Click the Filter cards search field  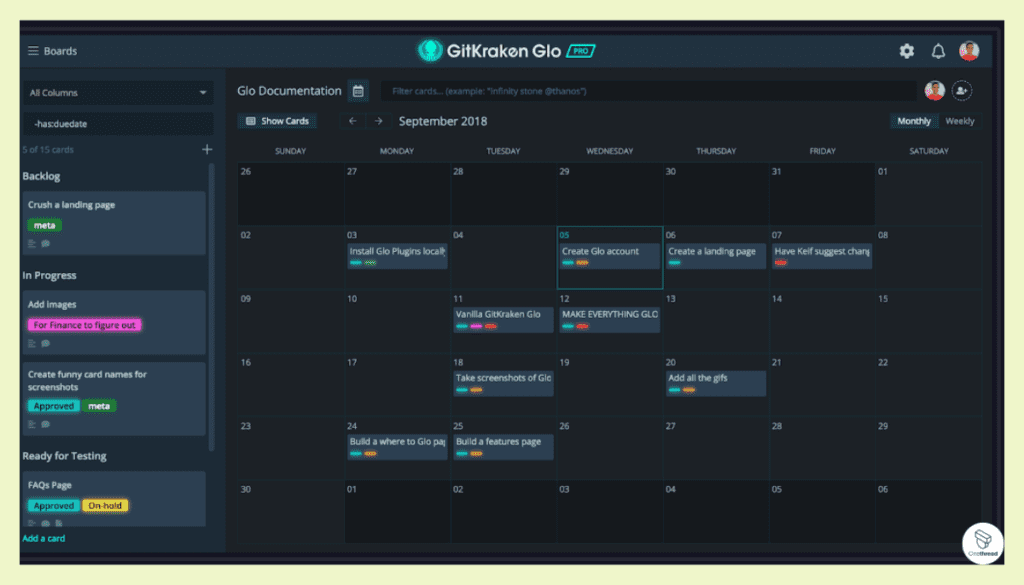point(648,91)
